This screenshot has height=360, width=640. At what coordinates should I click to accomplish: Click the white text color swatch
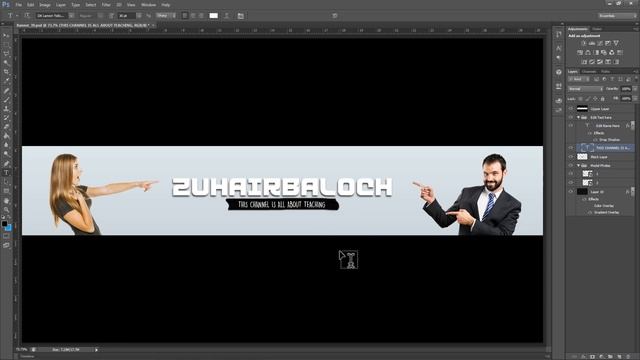click(x=213, y=16)
